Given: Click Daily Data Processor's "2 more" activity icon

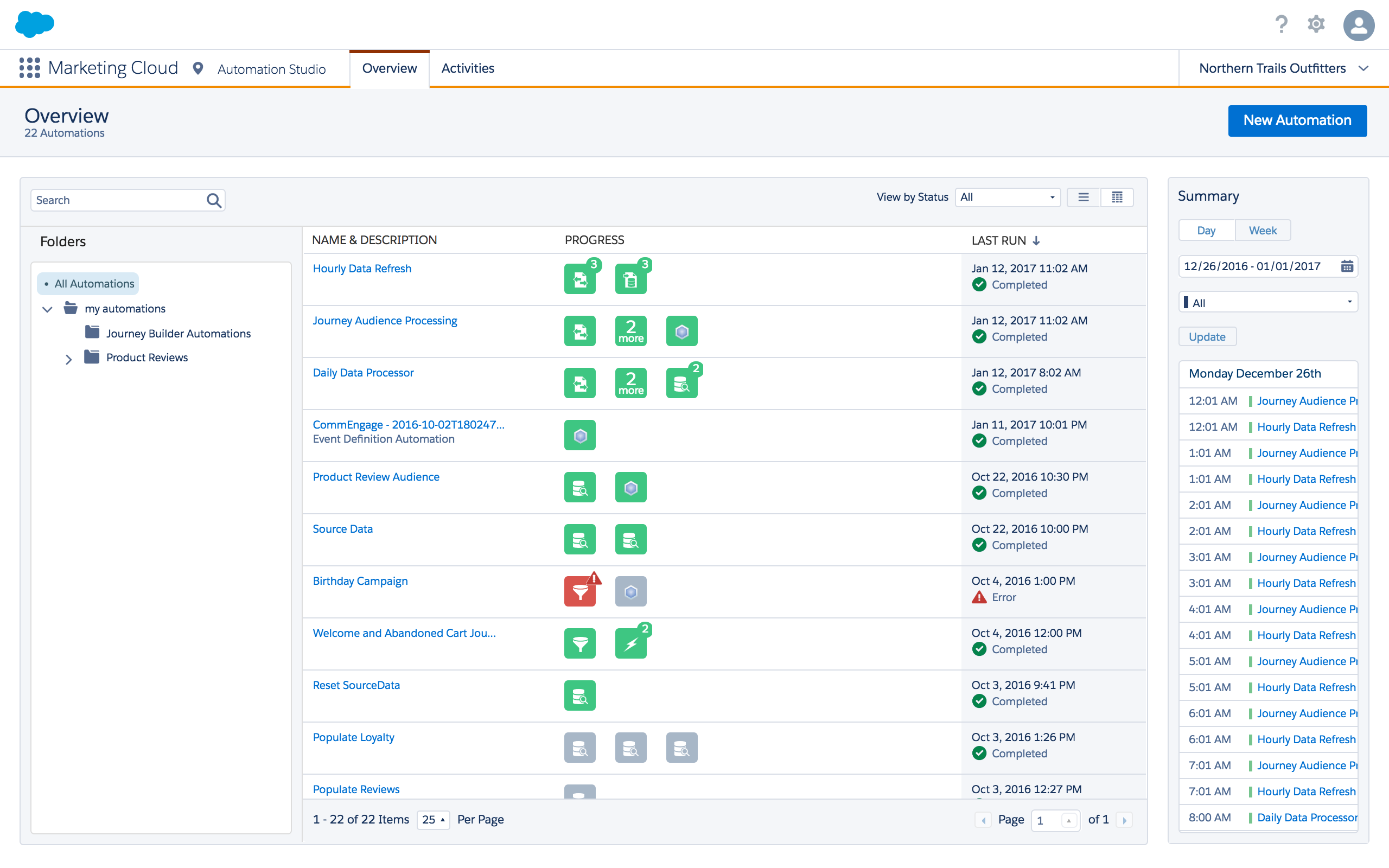Looking at the screenshot, I should pyautogui.click(x=630, y=383).
